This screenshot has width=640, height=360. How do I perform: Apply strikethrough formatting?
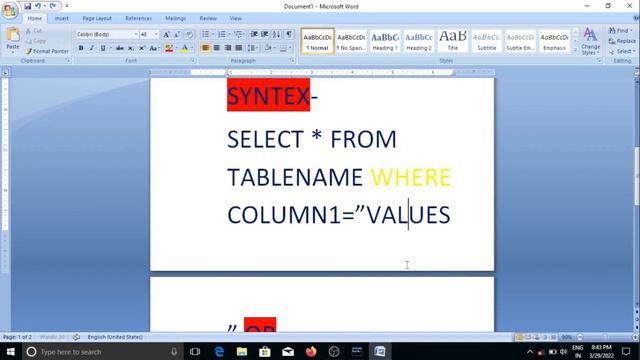click(120, 48)
